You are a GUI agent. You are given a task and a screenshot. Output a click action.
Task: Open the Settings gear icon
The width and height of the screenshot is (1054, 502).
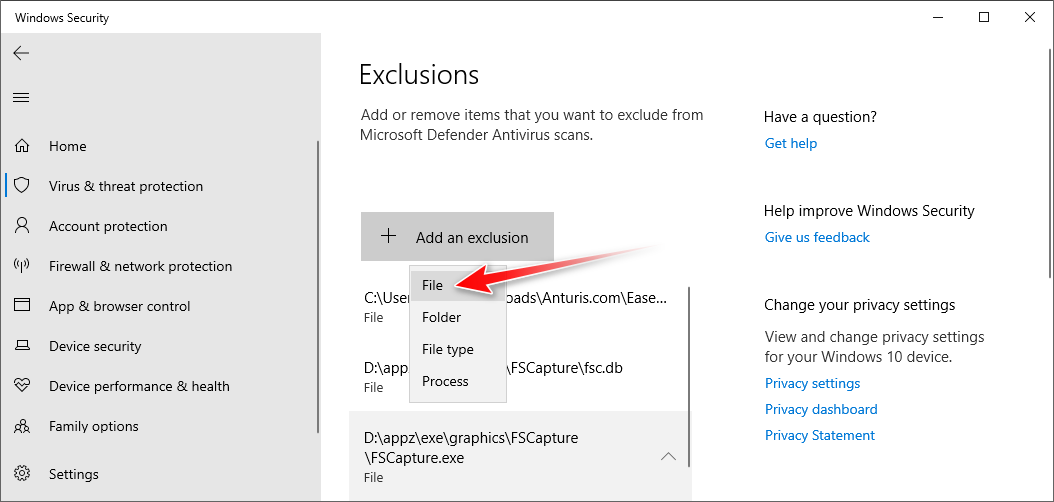point(21,474)
